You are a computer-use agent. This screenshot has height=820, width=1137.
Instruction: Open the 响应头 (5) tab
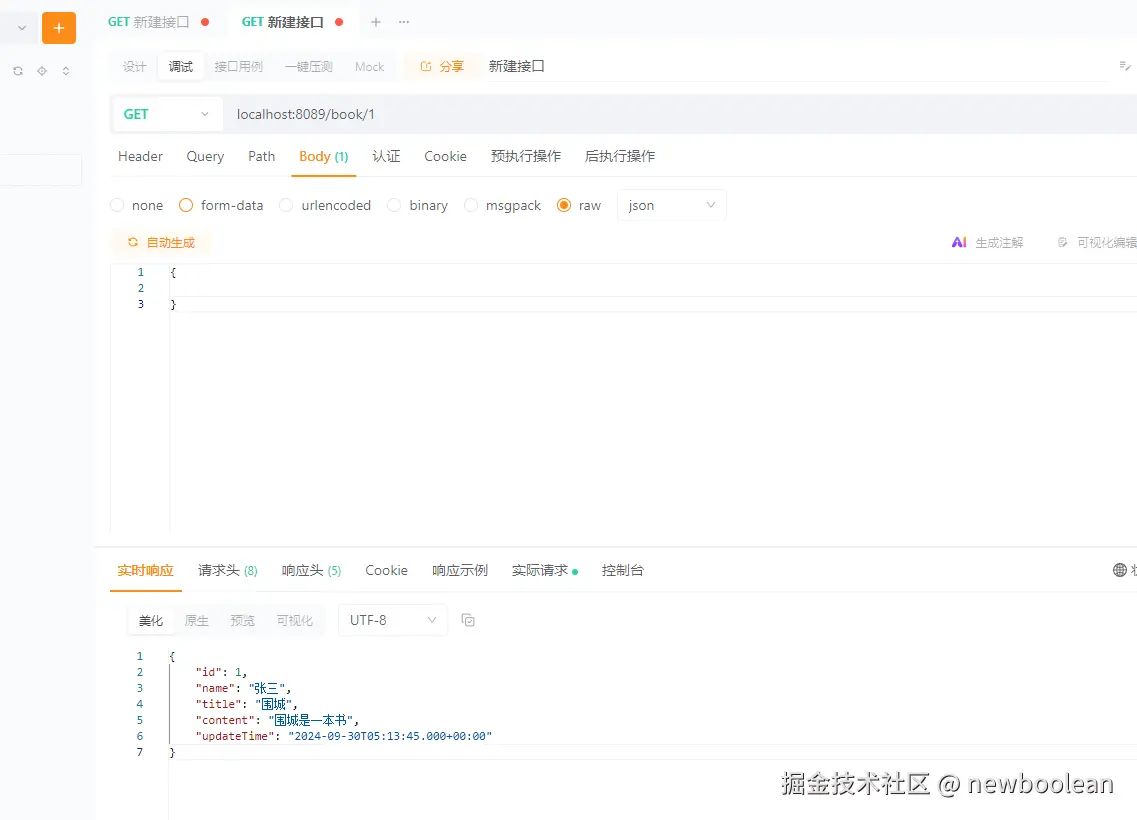(311, 571)
